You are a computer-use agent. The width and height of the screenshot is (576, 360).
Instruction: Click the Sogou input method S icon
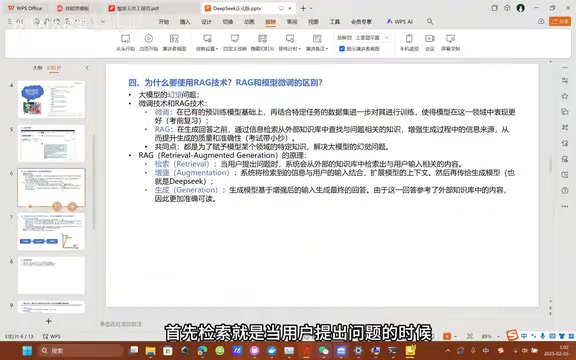[x=512, y=335]
